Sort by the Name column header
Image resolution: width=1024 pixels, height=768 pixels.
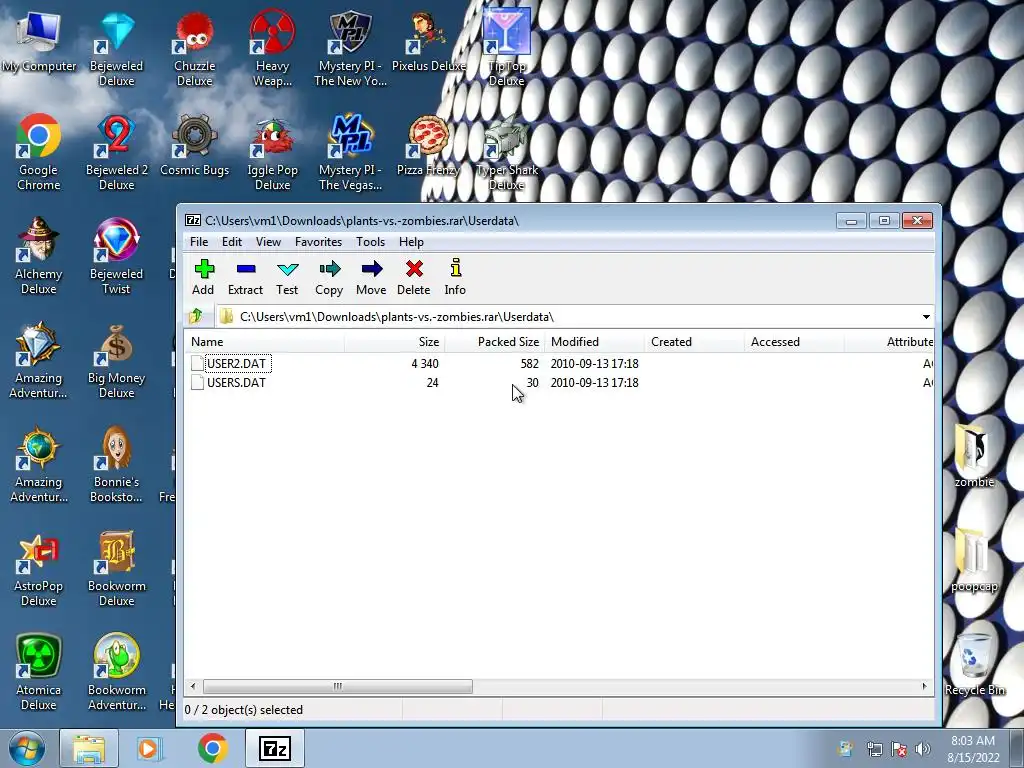coord(264,342)
